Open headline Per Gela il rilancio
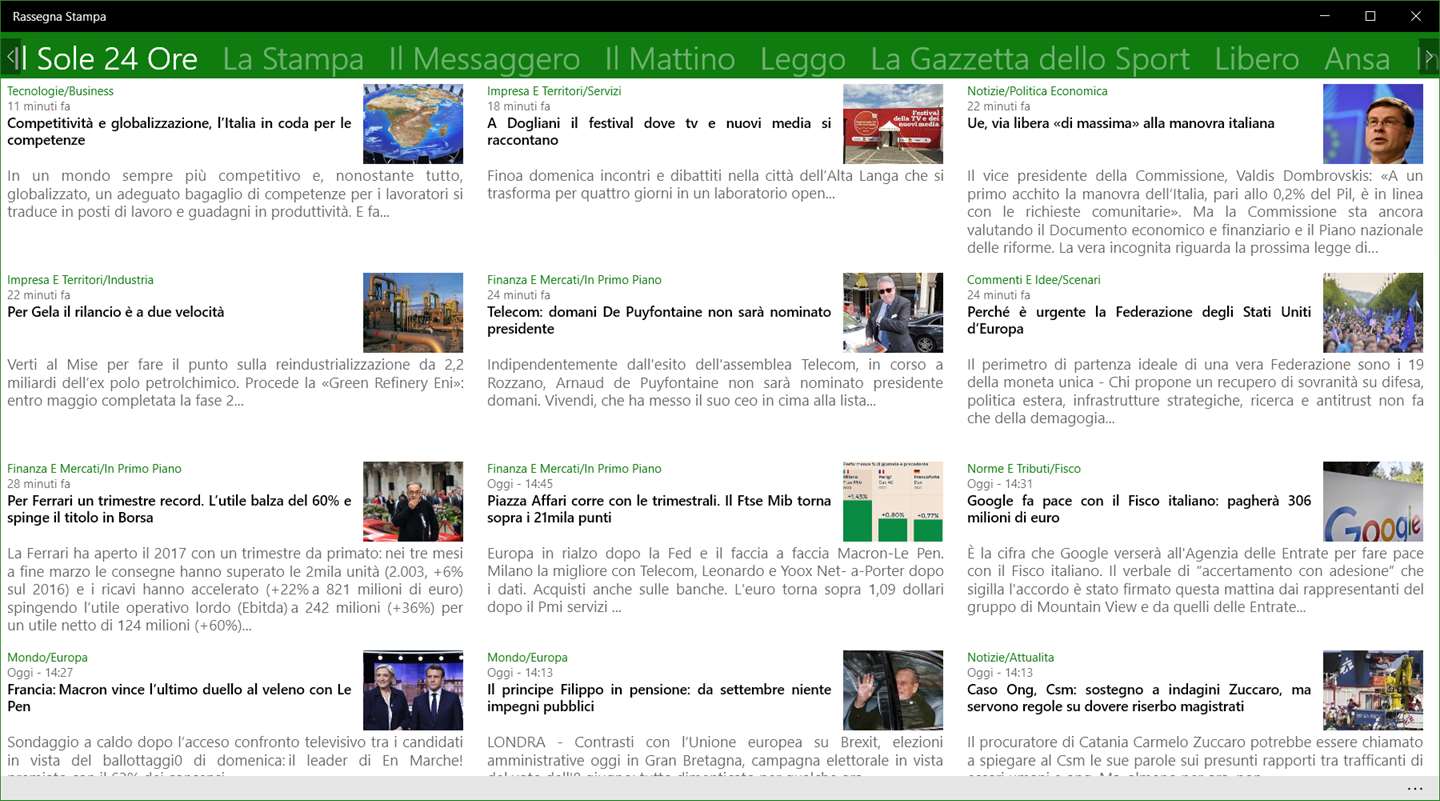The width and height of the screenshot is (1440, 801). tap(116, 312)
